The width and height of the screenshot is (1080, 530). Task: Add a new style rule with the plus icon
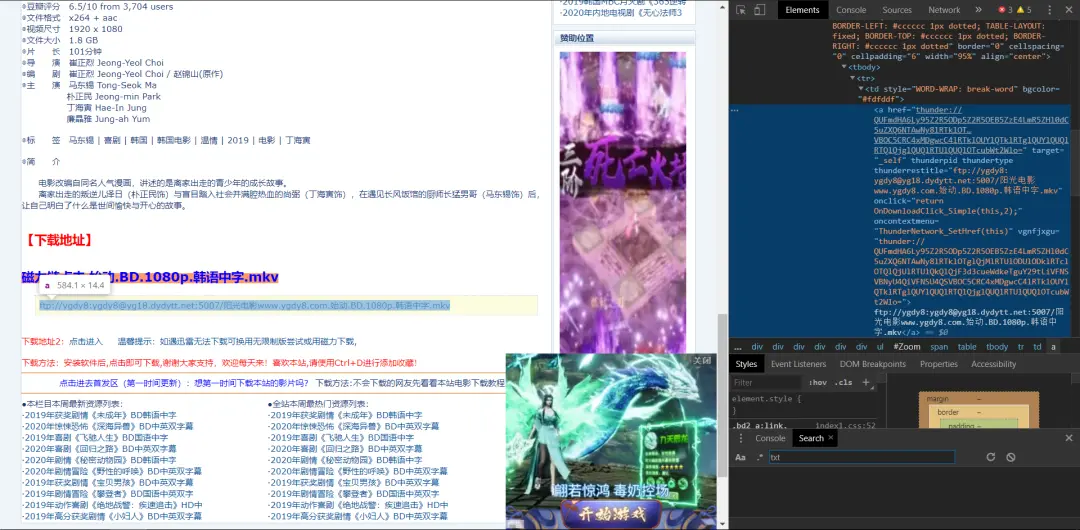click(866, 383)
